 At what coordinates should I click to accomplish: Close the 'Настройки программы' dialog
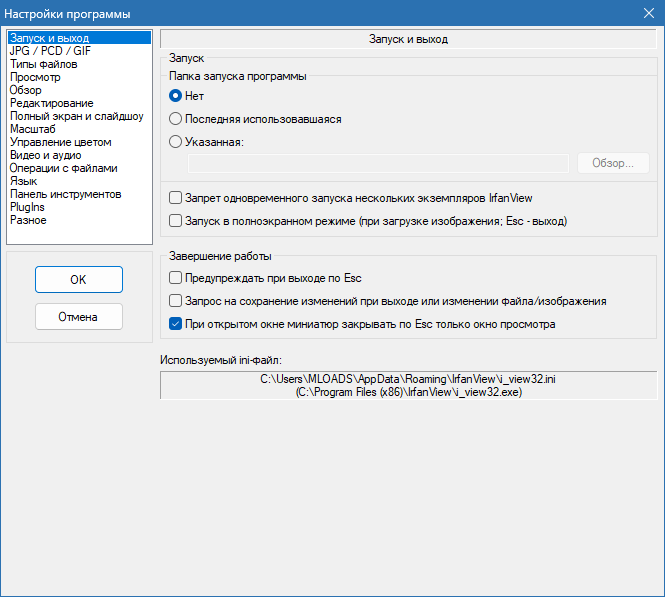click(648, 13)
